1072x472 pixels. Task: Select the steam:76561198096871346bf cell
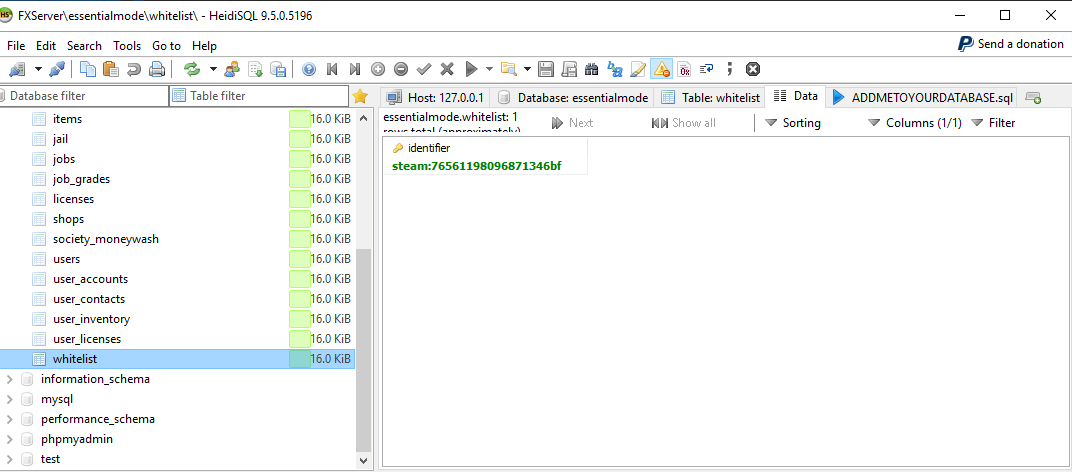point(485,166)
